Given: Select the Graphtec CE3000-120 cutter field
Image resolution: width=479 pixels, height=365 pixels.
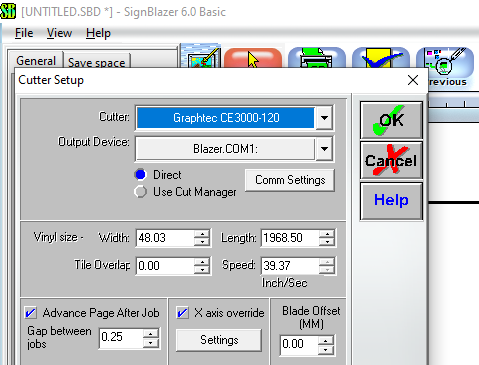Looking at the screenshot, I should click(x=226, y=118).
